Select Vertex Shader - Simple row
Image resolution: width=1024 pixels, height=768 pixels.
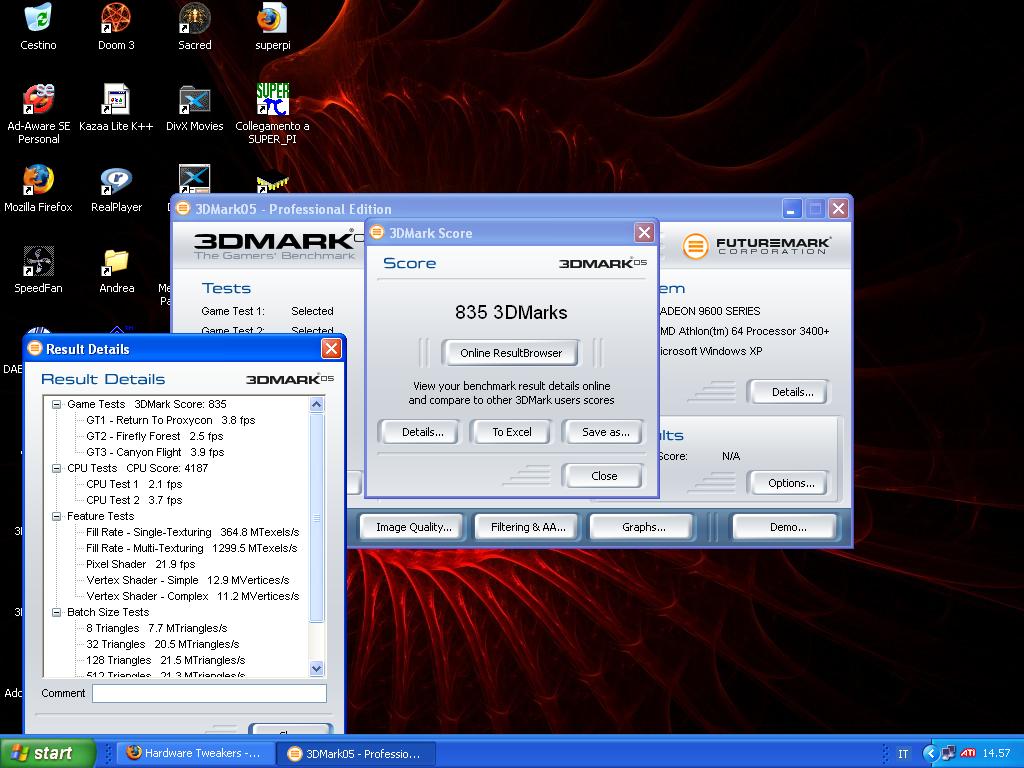[x=187, y=580]
